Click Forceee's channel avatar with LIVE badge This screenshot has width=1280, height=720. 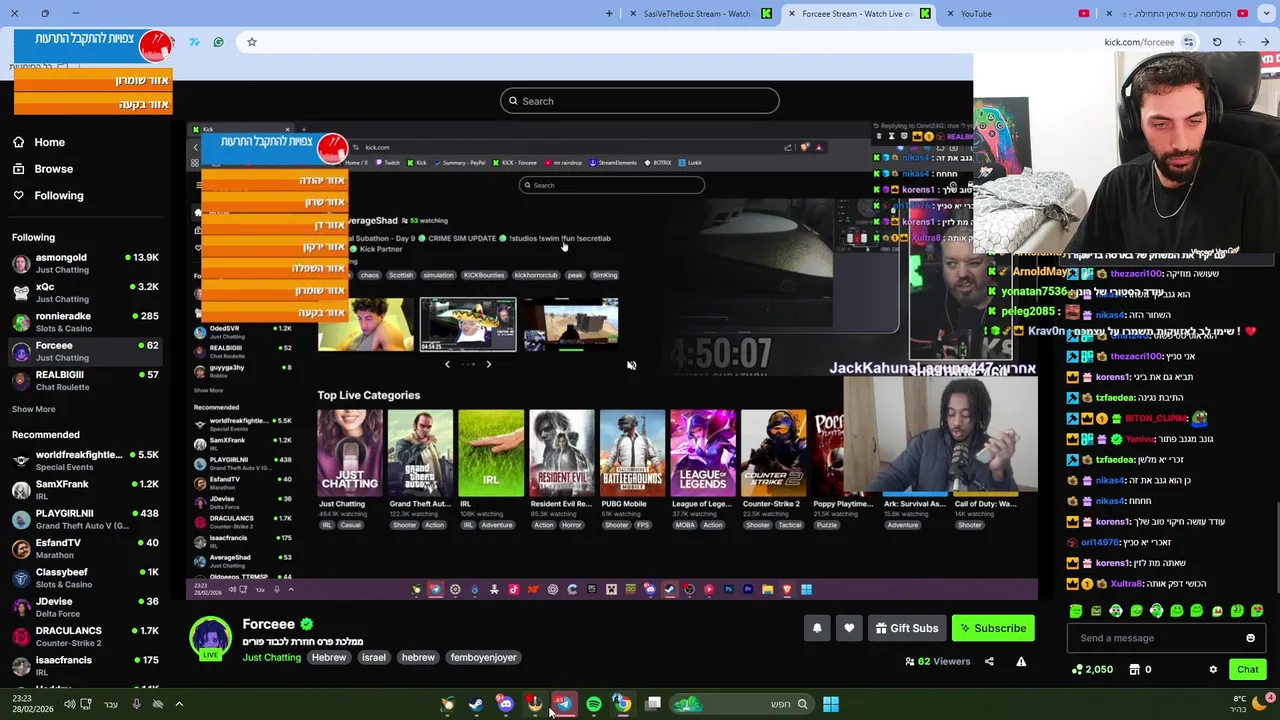(x=211, y=638)
